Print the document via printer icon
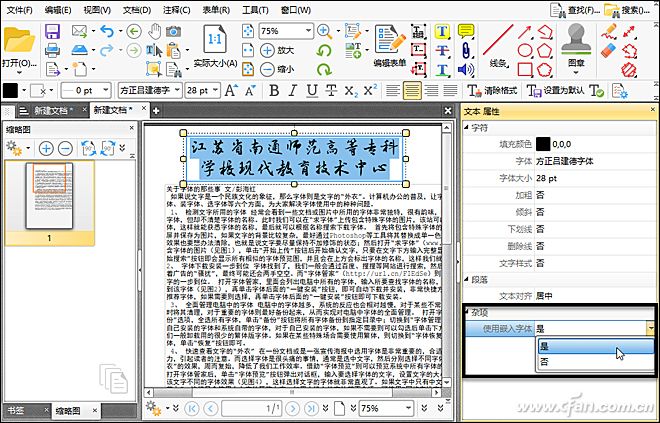The height and width of the screenshot is (423, 660). click(53, 50)
